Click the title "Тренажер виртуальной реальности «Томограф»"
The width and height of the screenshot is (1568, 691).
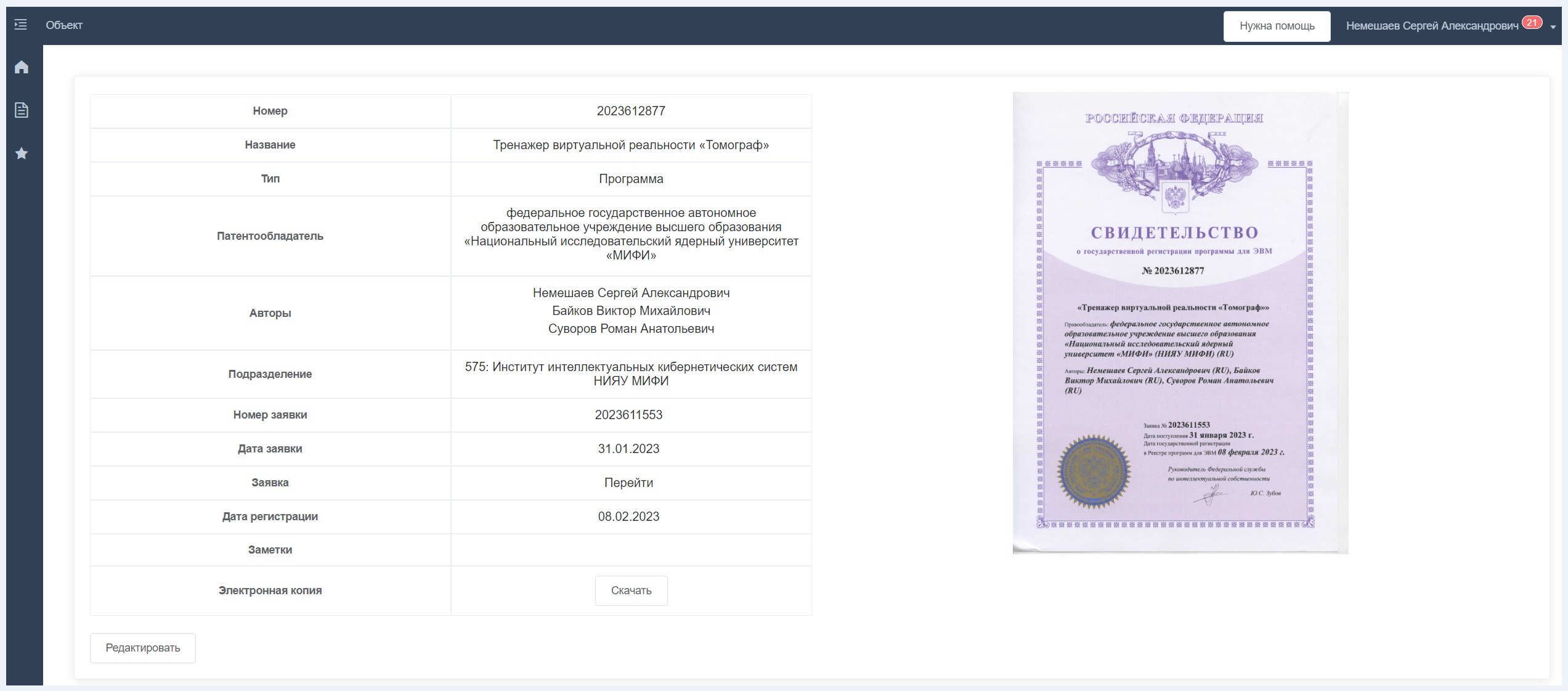(631, 145)
